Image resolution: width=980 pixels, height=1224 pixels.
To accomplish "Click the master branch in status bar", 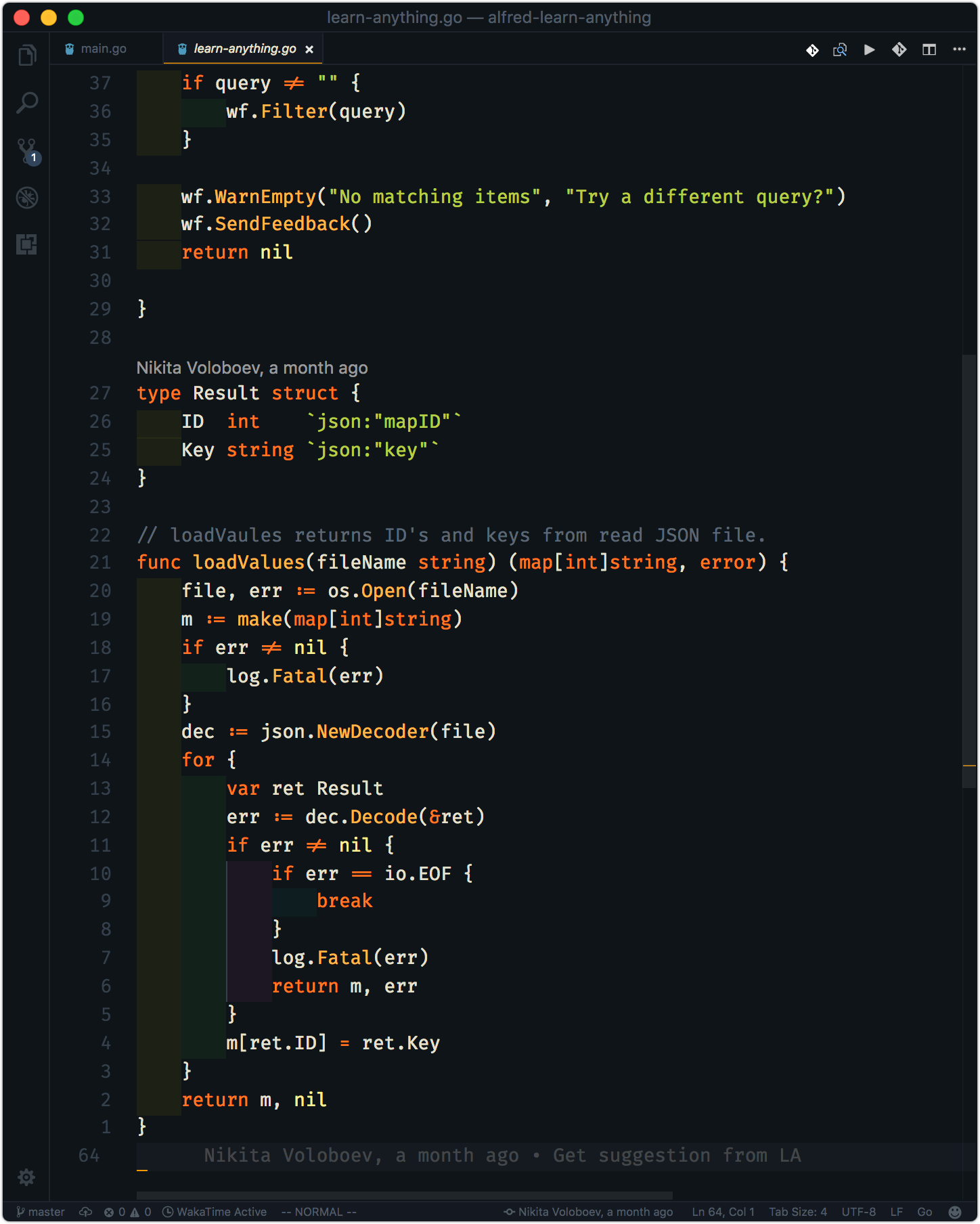I will (x=41, y=1212).
